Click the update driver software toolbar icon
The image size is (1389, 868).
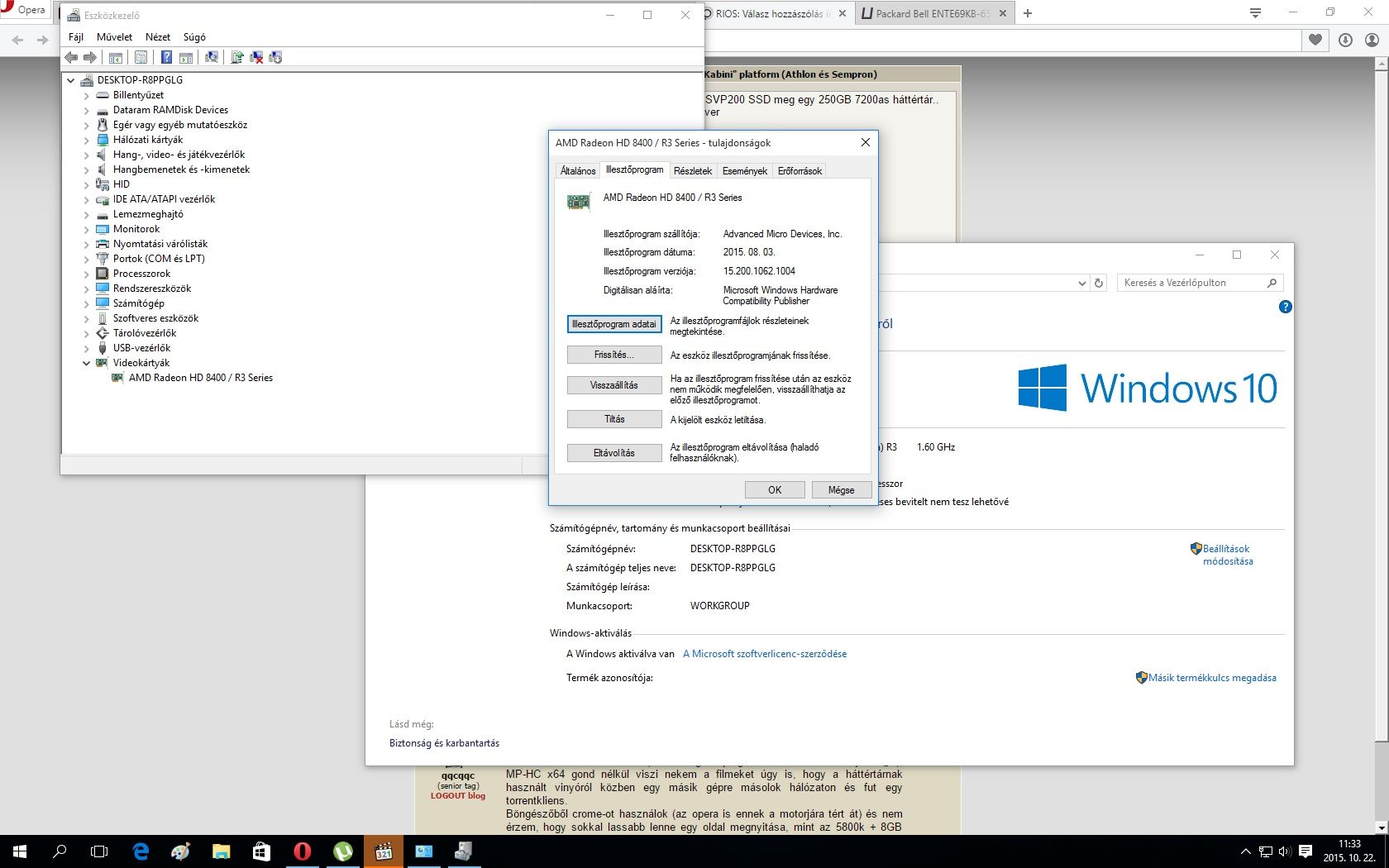tap(237, 57)
